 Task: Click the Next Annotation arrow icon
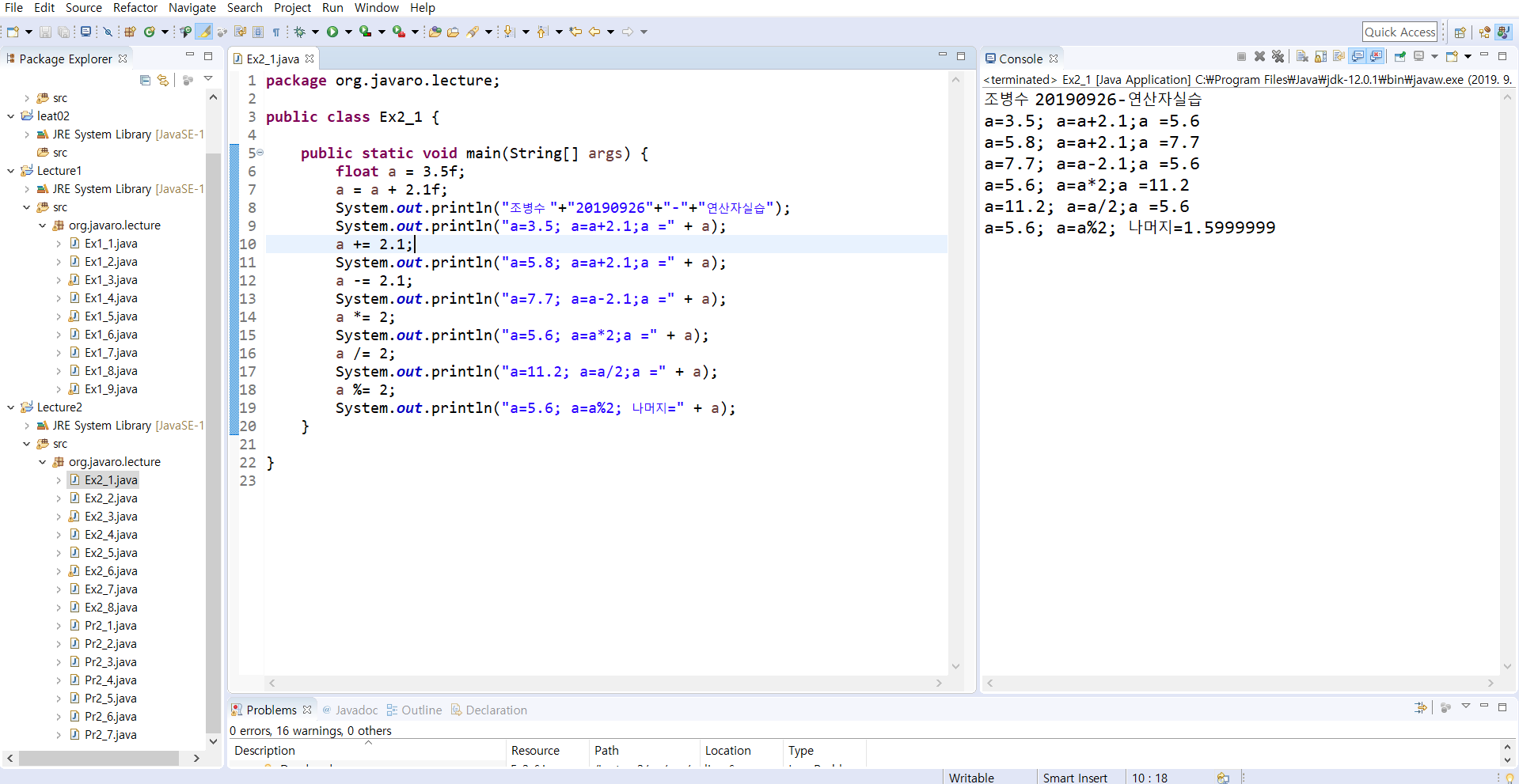tap(509, 32)
